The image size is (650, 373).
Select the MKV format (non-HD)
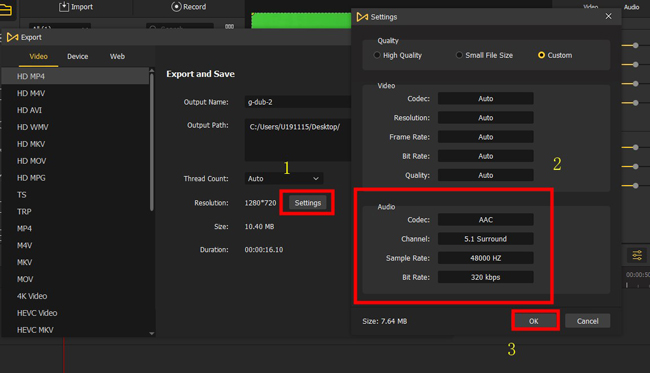(75, 262)
